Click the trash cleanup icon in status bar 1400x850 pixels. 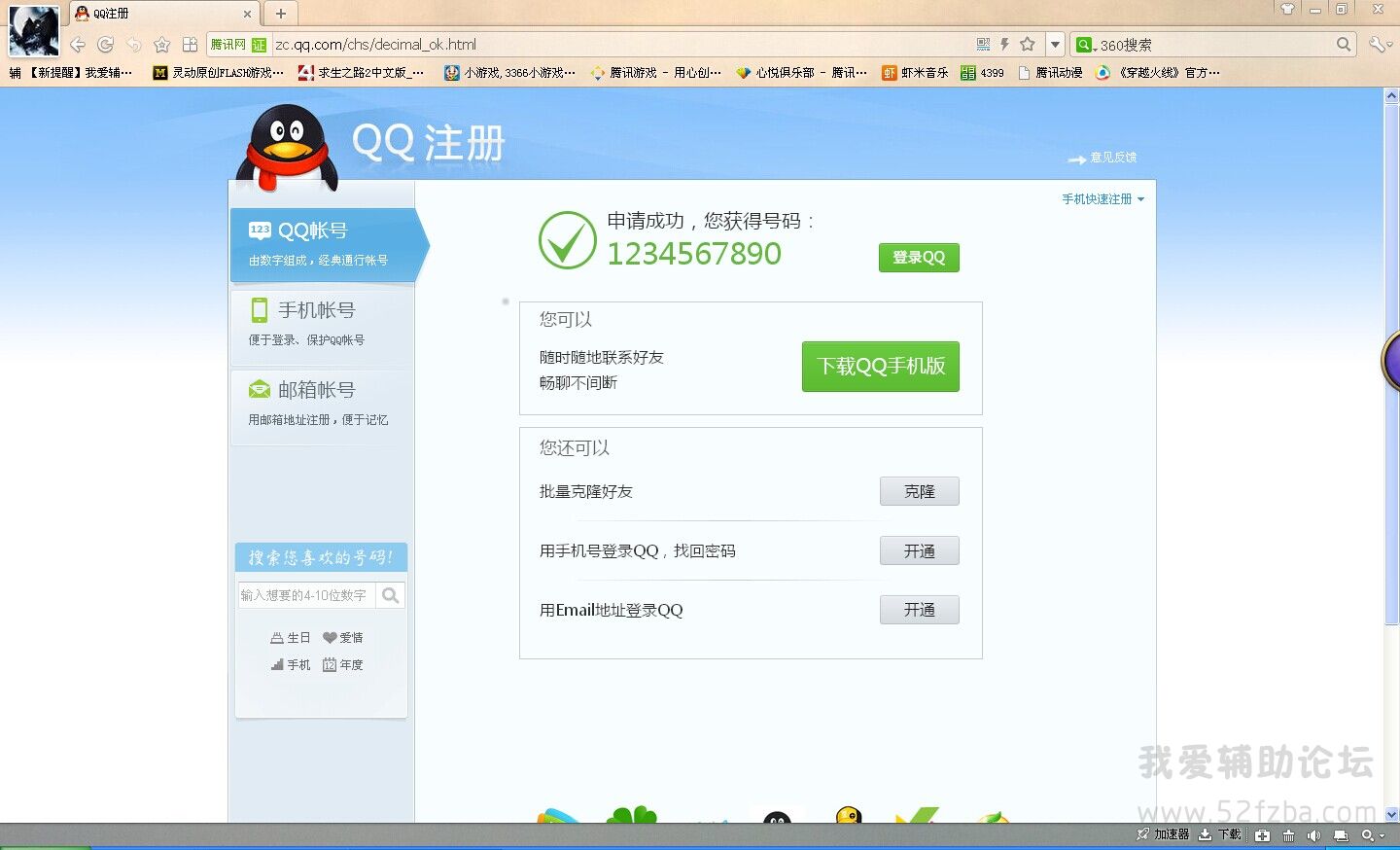[1288, 835]
